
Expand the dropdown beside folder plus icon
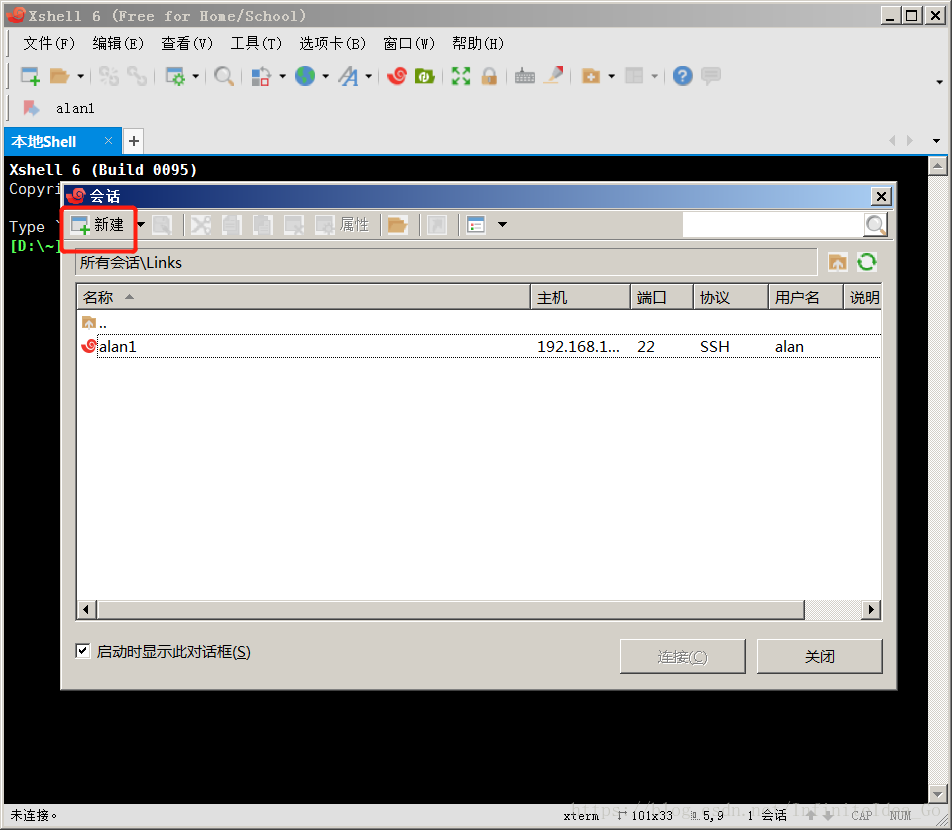pos(611,77)
